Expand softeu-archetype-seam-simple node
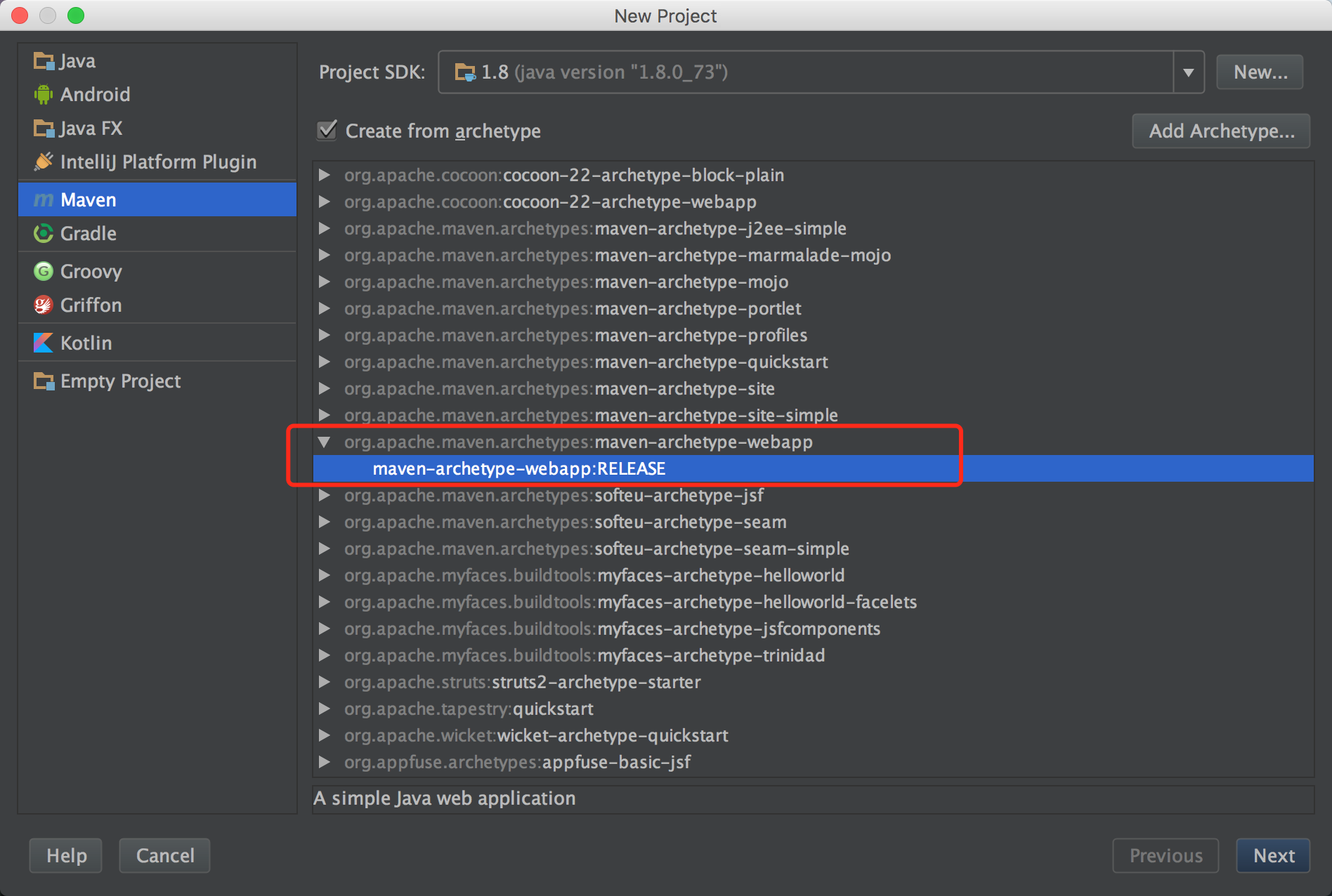This screenshot has width=1332, height=896. coord(324,548)
